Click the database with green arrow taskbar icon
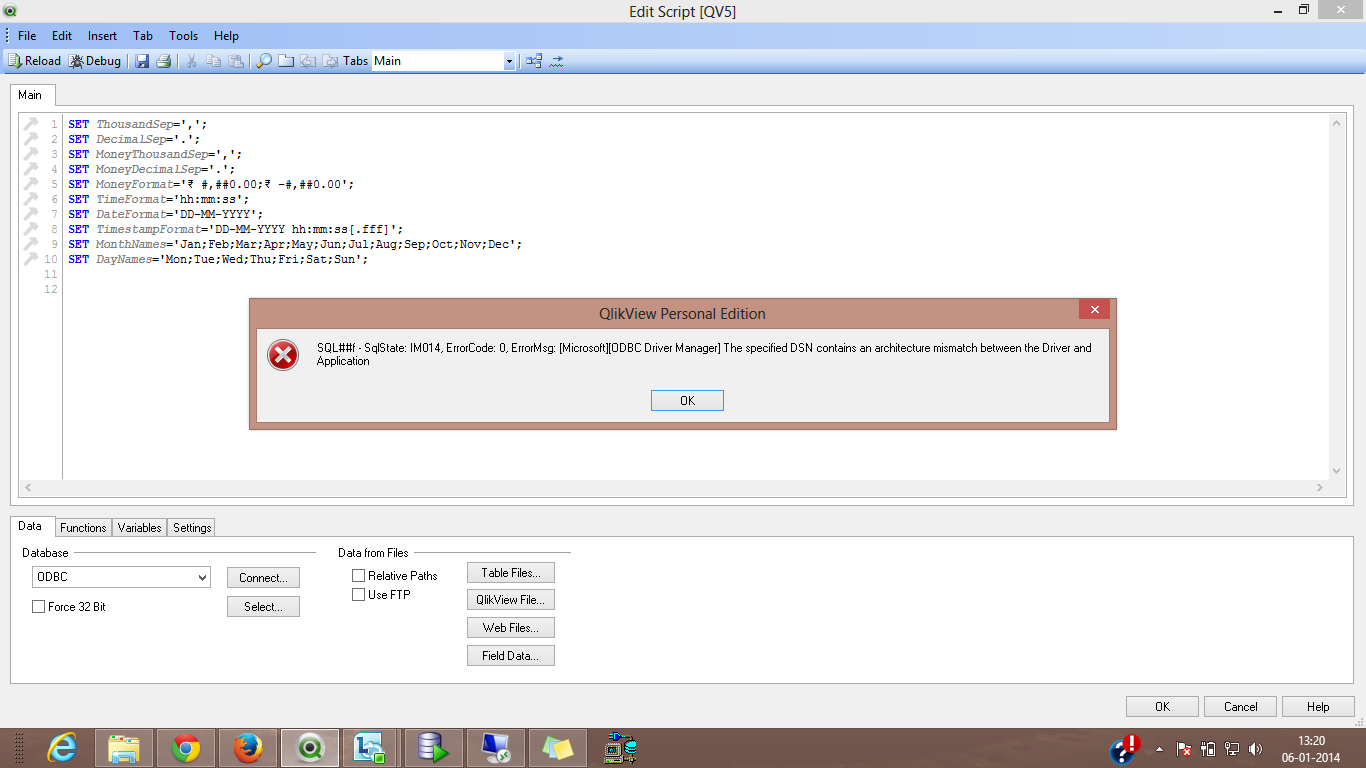This screenshot has width=1366, height=768. coord(434,748)
